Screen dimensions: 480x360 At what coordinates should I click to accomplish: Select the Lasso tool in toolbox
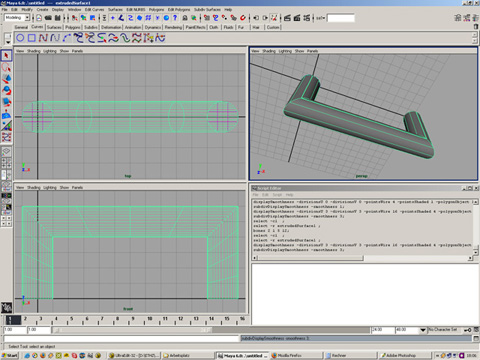click(x=6, y=67)
